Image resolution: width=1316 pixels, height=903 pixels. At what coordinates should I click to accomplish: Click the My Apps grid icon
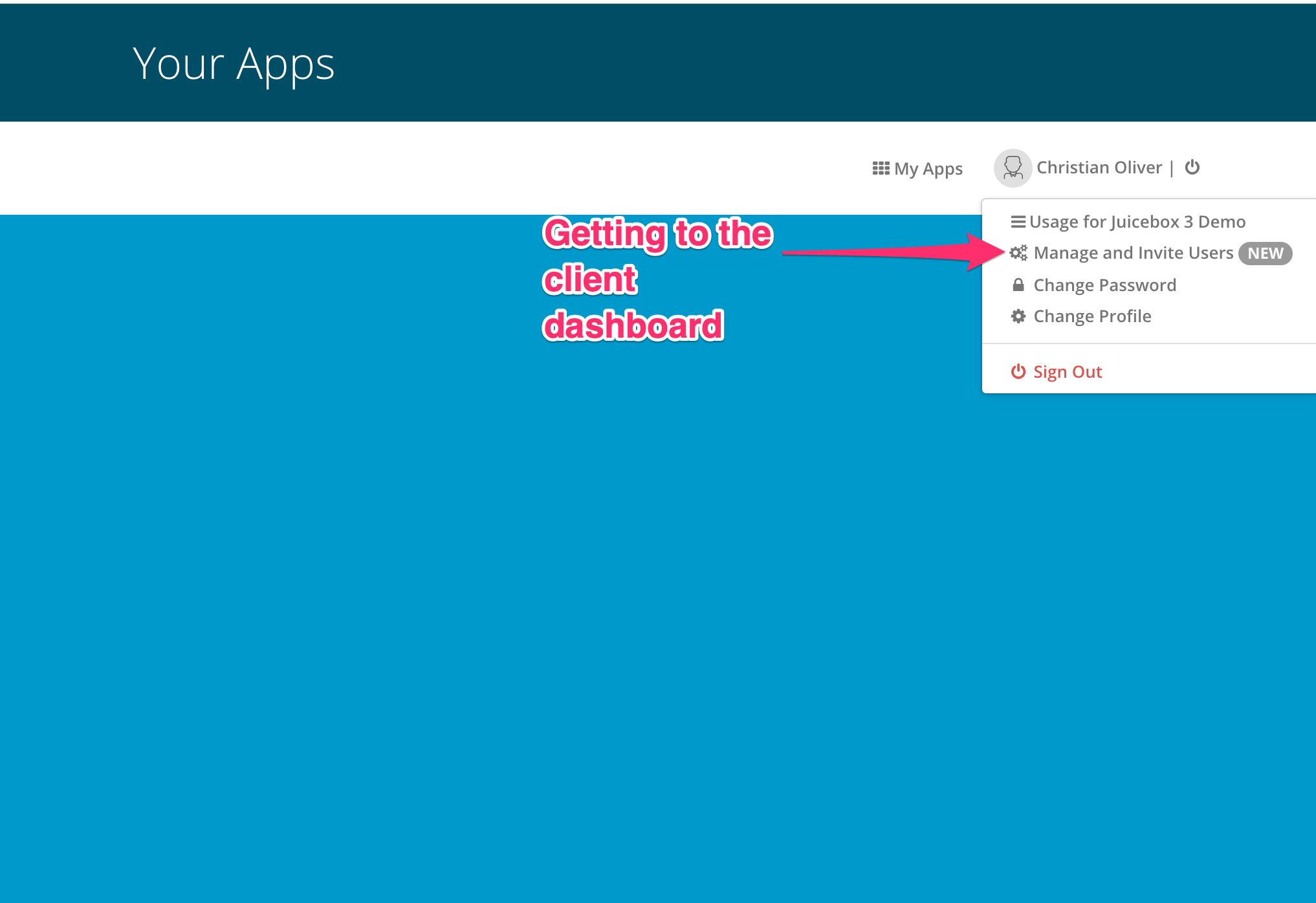pyautogui.click(x=881, y=168)
